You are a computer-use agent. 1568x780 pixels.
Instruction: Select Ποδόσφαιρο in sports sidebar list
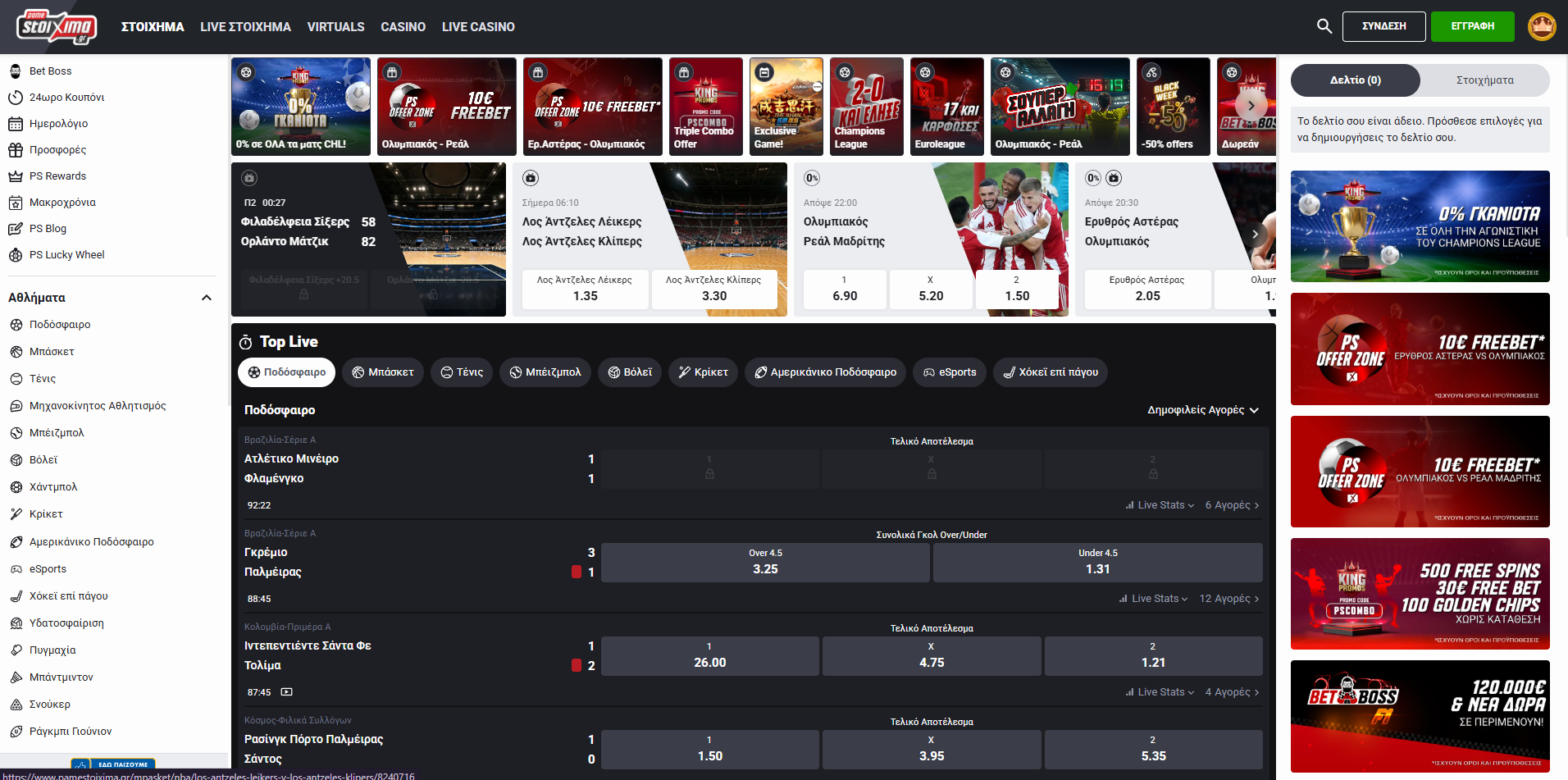pyautogui.click(x=60, y=325)
